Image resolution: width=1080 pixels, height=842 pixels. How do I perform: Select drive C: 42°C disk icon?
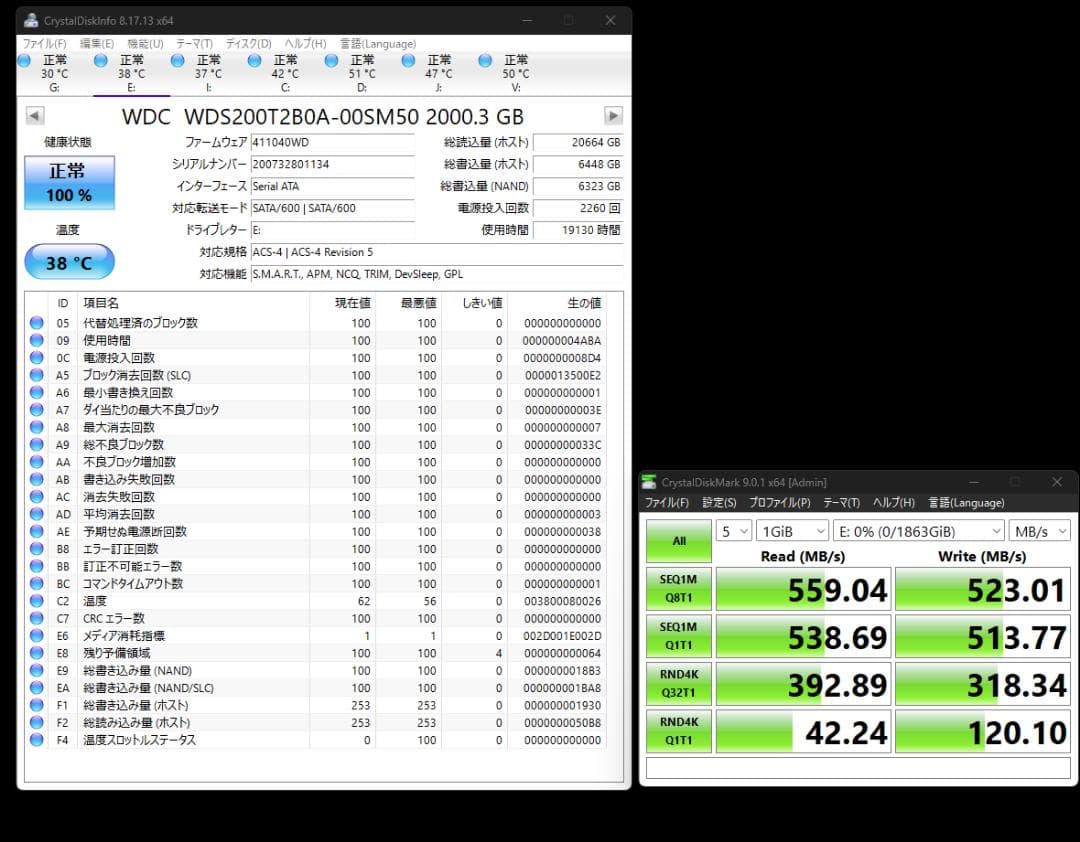point(254,60)
